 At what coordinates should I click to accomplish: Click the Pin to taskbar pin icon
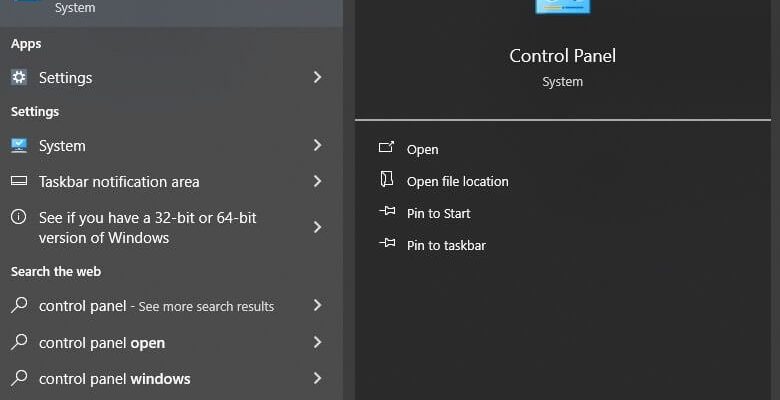click(x=387, y=243)
